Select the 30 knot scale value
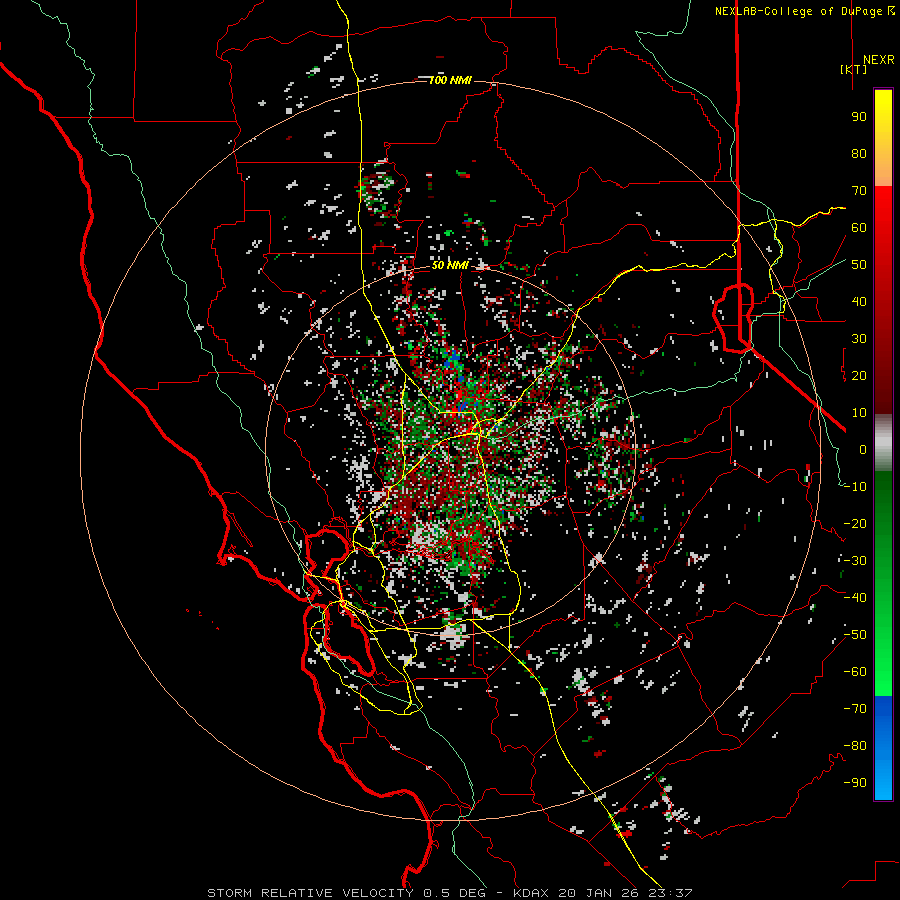The height and width of the screenshot is (900, 900). click(x=859, y=339)
